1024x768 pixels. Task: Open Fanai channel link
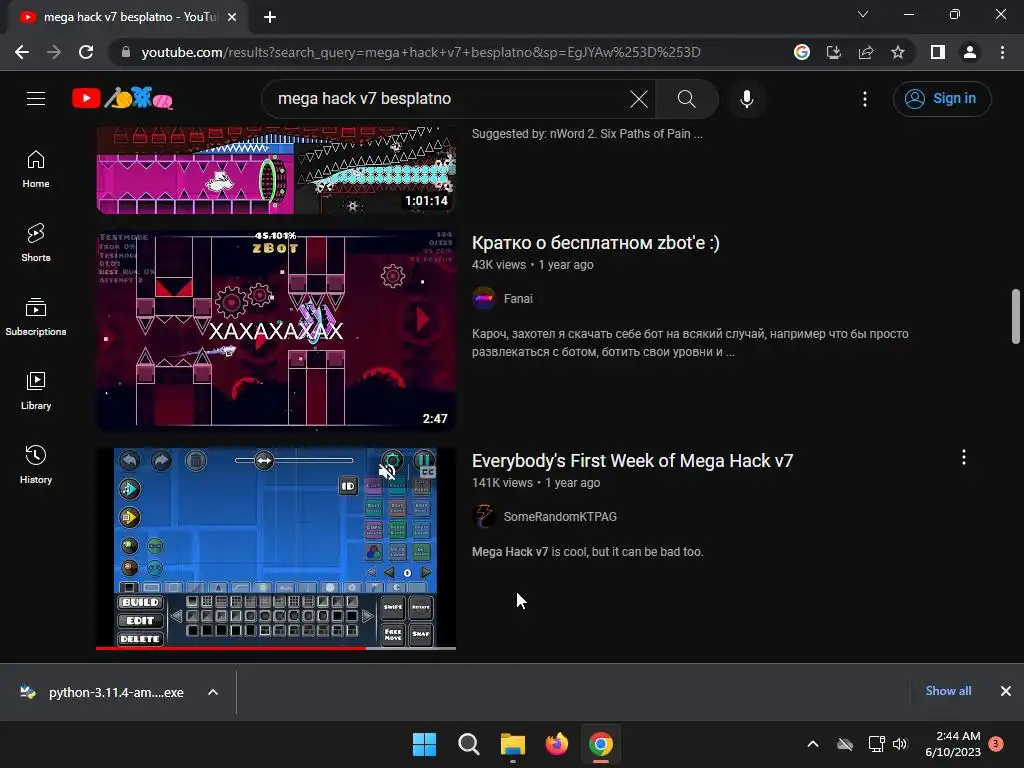pyautogui.click(x=518, y=298)
